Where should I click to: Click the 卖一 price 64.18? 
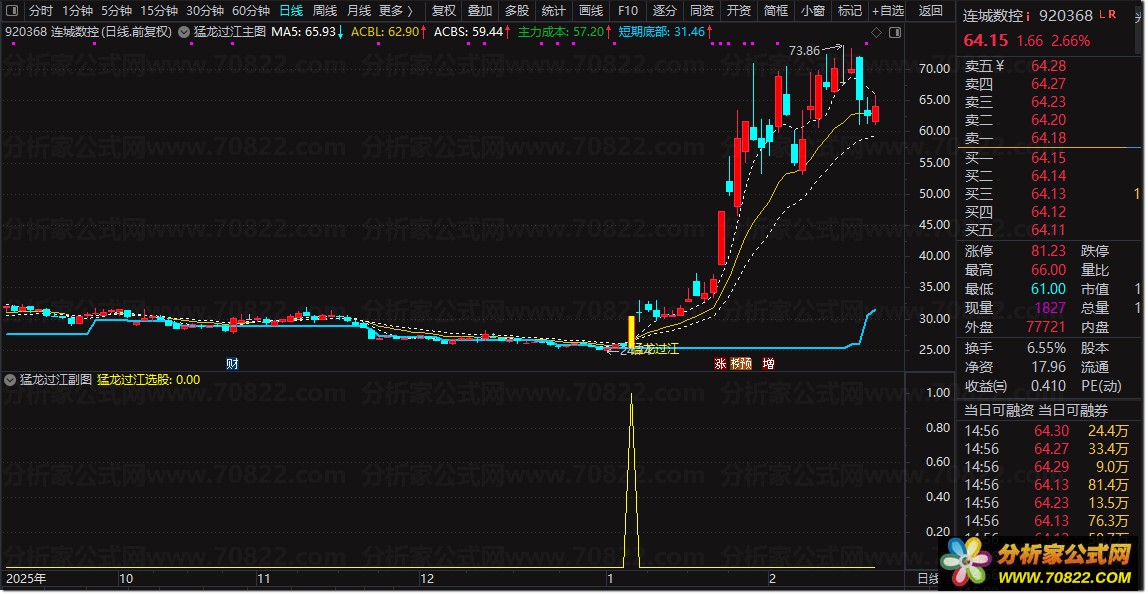[x=1048, y=138]
